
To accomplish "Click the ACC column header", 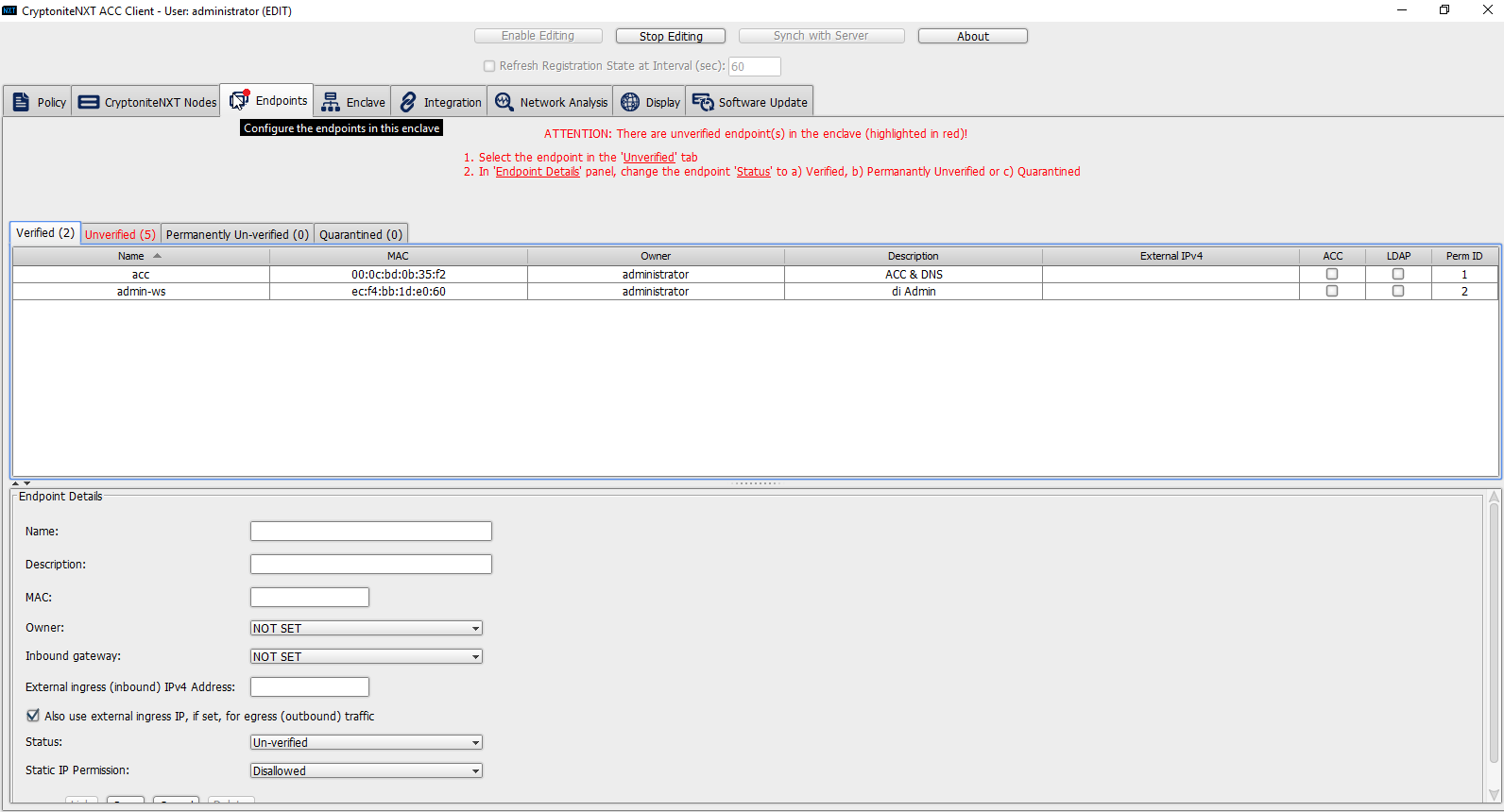I will click(x=1333, y=256).
